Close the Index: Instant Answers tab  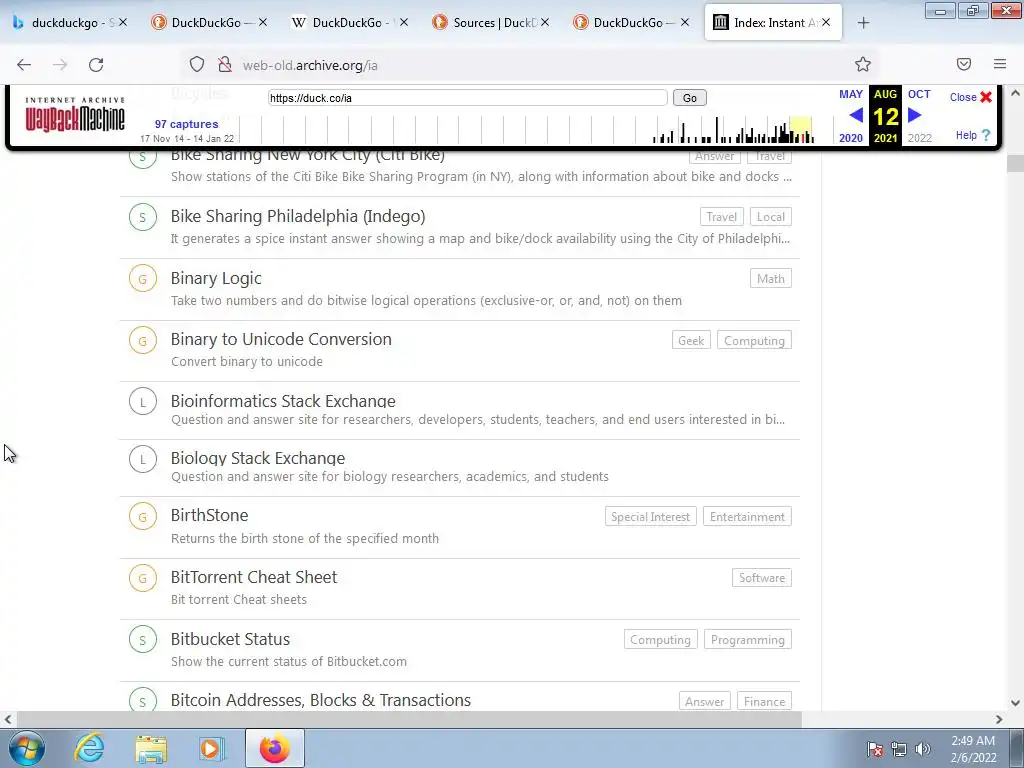point(826,22)
